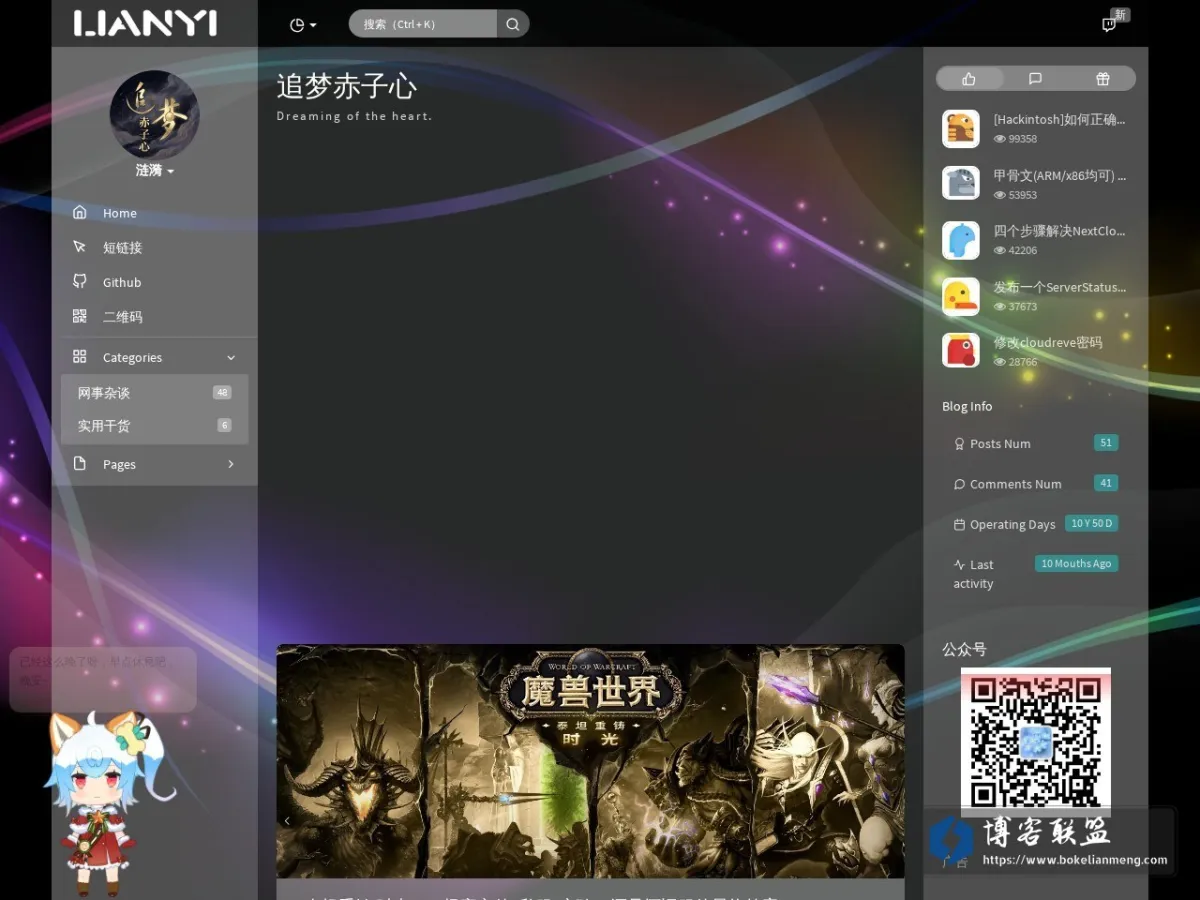
Task: Click the QR code sidebar icon
Action: 80,316
